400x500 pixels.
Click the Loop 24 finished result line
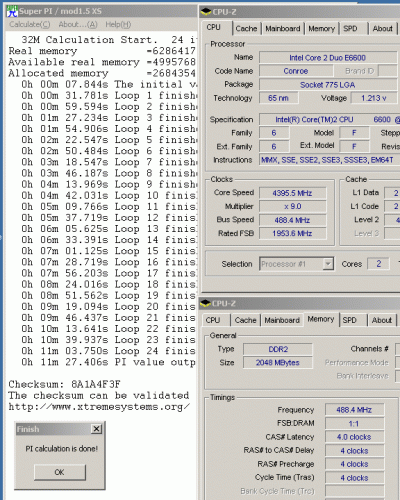pyautogui.click(x=109, y=351)
